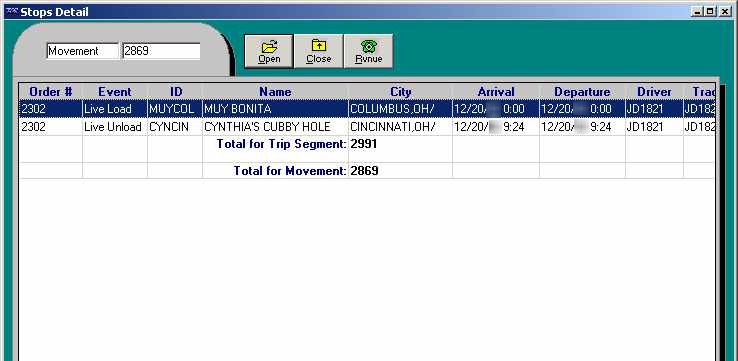Click the Driver column header

(654, 91)
